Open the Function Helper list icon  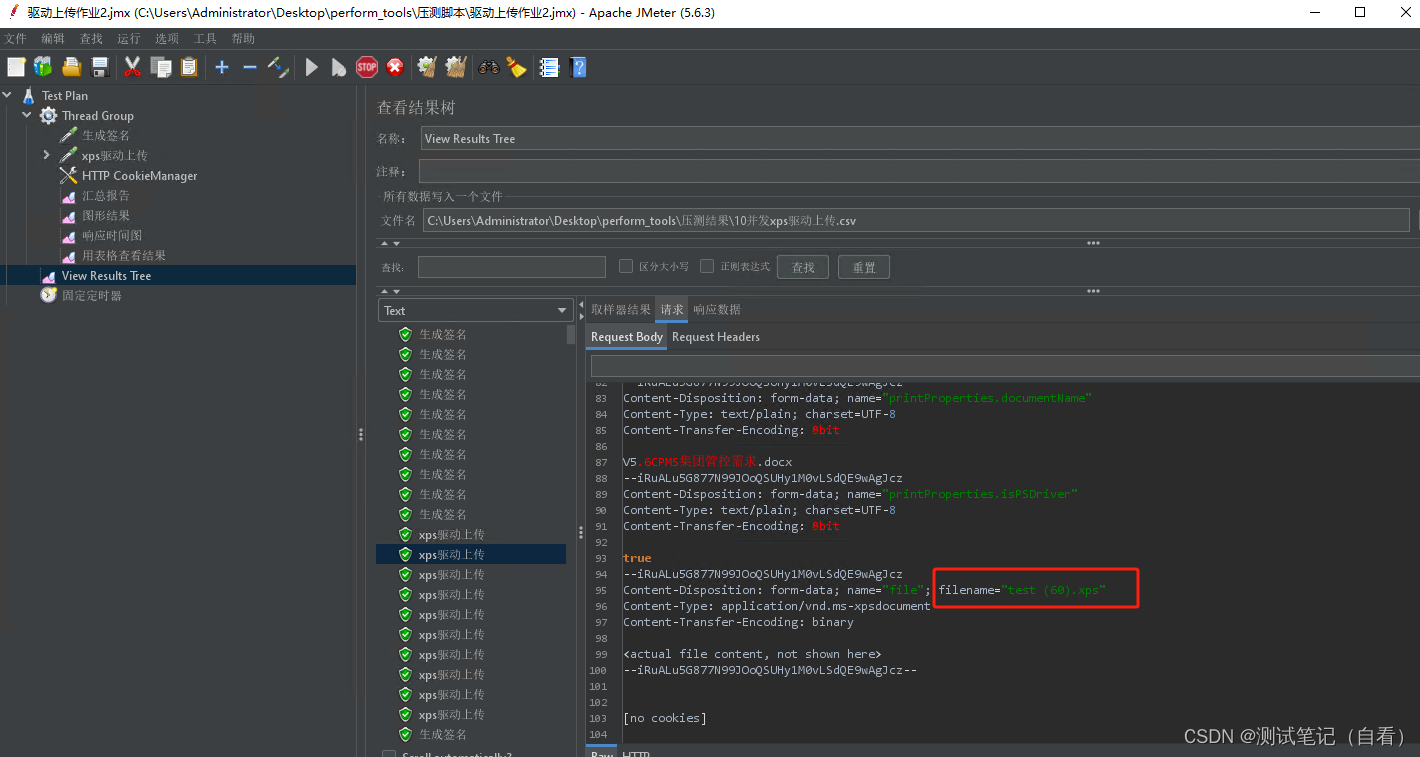point(549,67)
